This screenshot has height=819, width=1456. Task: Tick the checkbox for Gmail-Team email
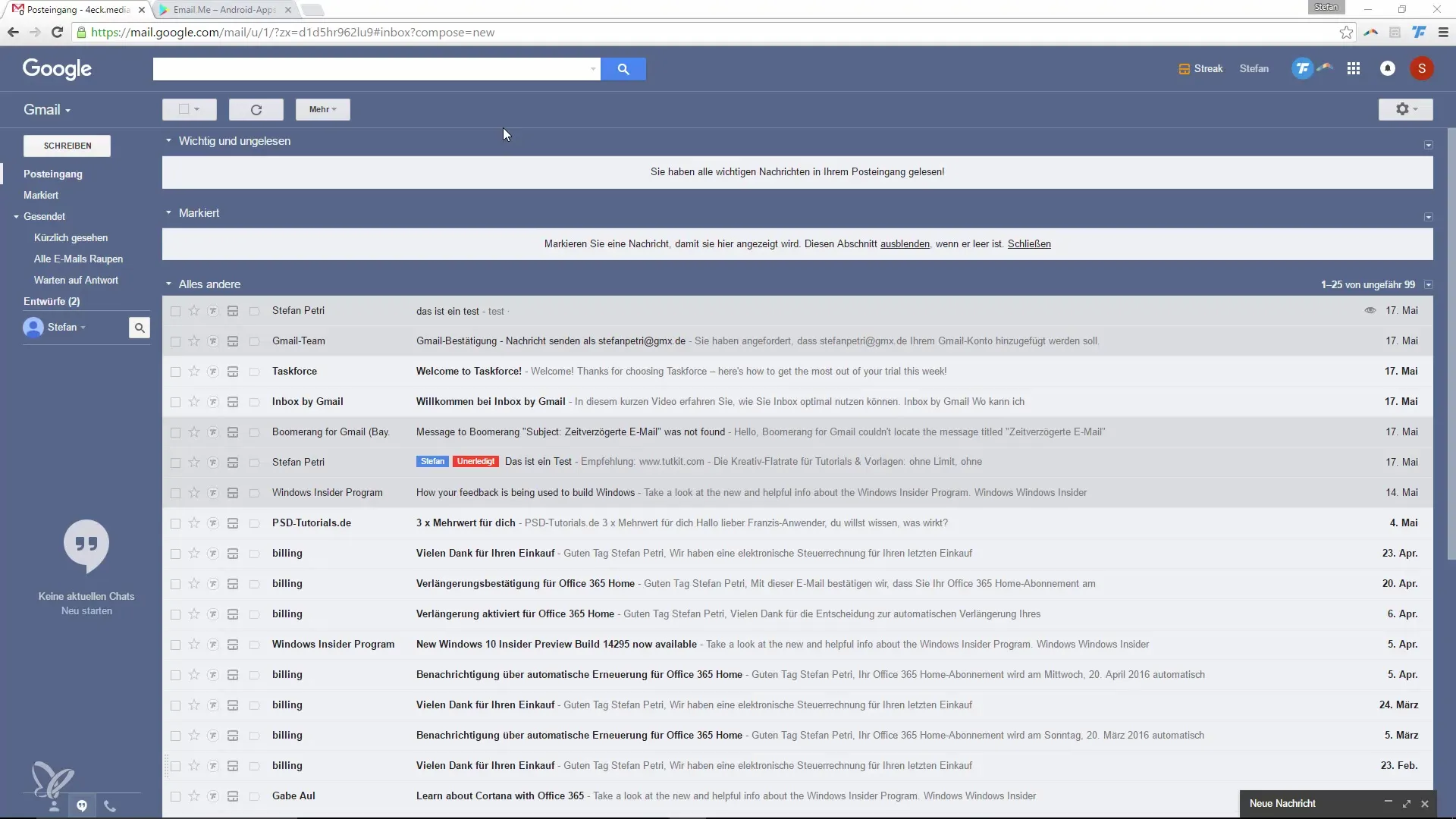coord(175,341)
